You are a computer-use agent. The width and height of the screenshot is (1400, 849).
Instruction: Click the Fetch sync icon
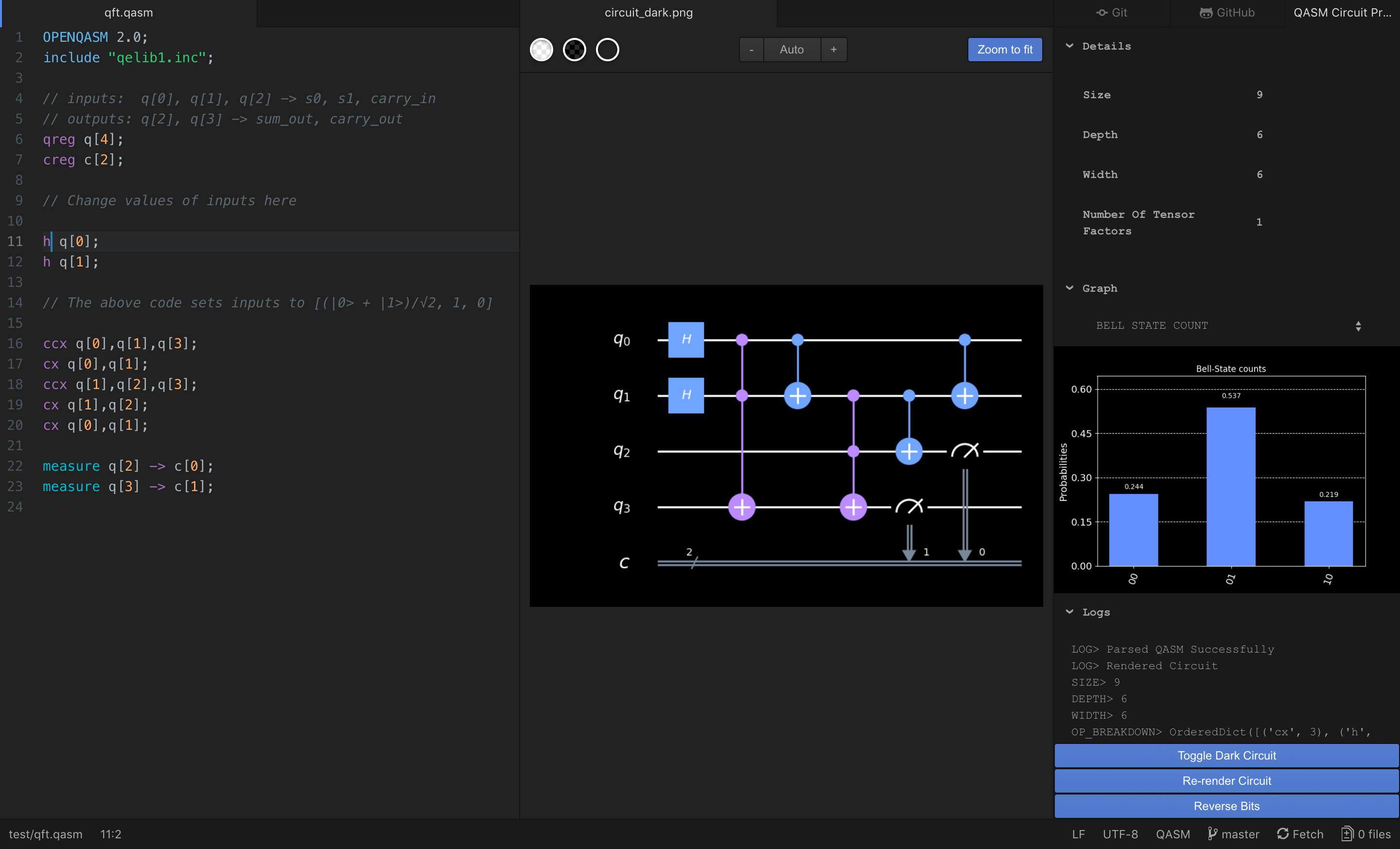point(1282,833)
